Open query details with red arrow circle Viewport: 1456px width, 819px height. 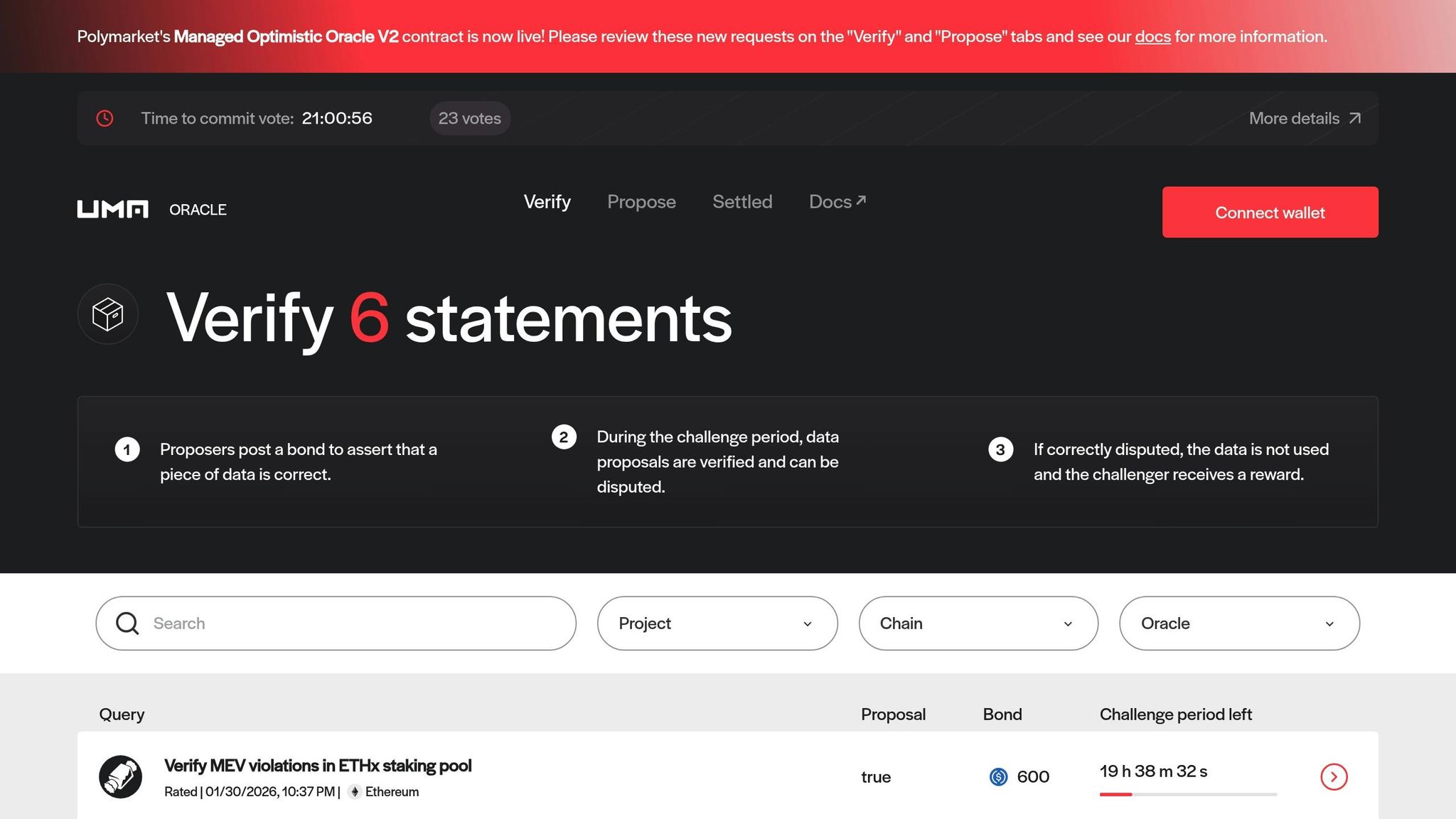point(1334,777)
